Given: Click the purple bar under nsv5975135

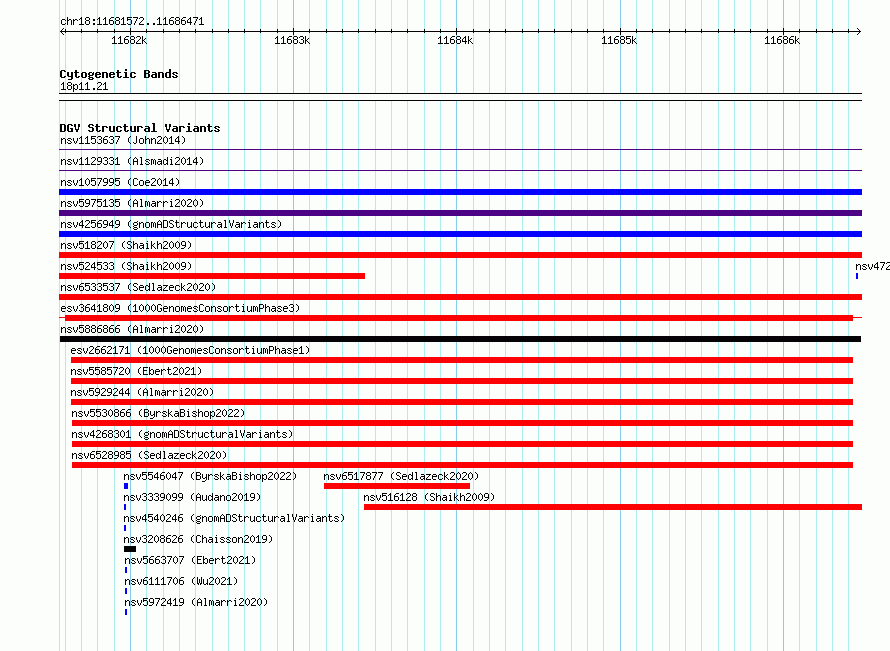Looking at the screenshot, I should 460,213.
